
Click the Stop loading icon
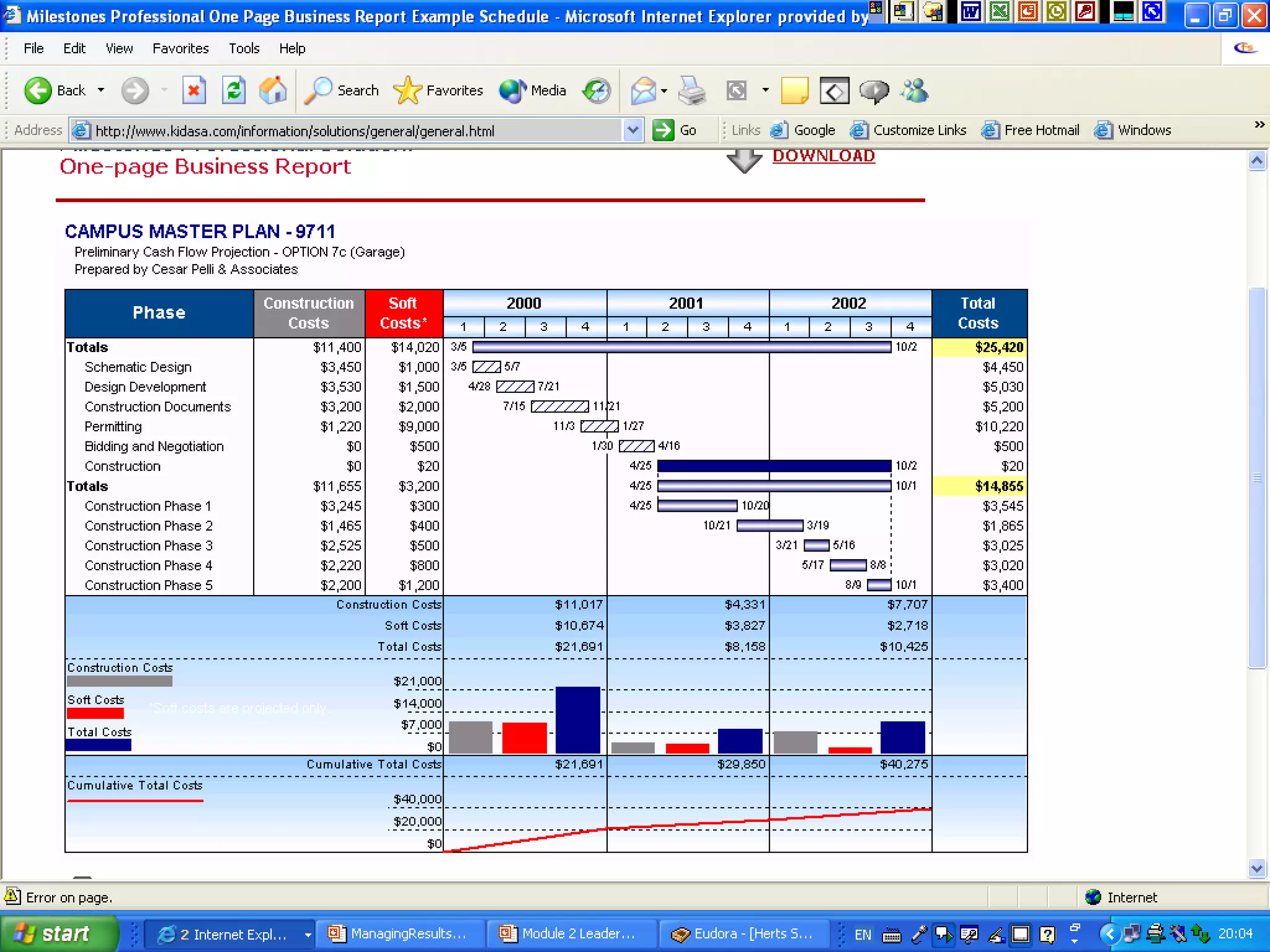[x=193, y=91]
